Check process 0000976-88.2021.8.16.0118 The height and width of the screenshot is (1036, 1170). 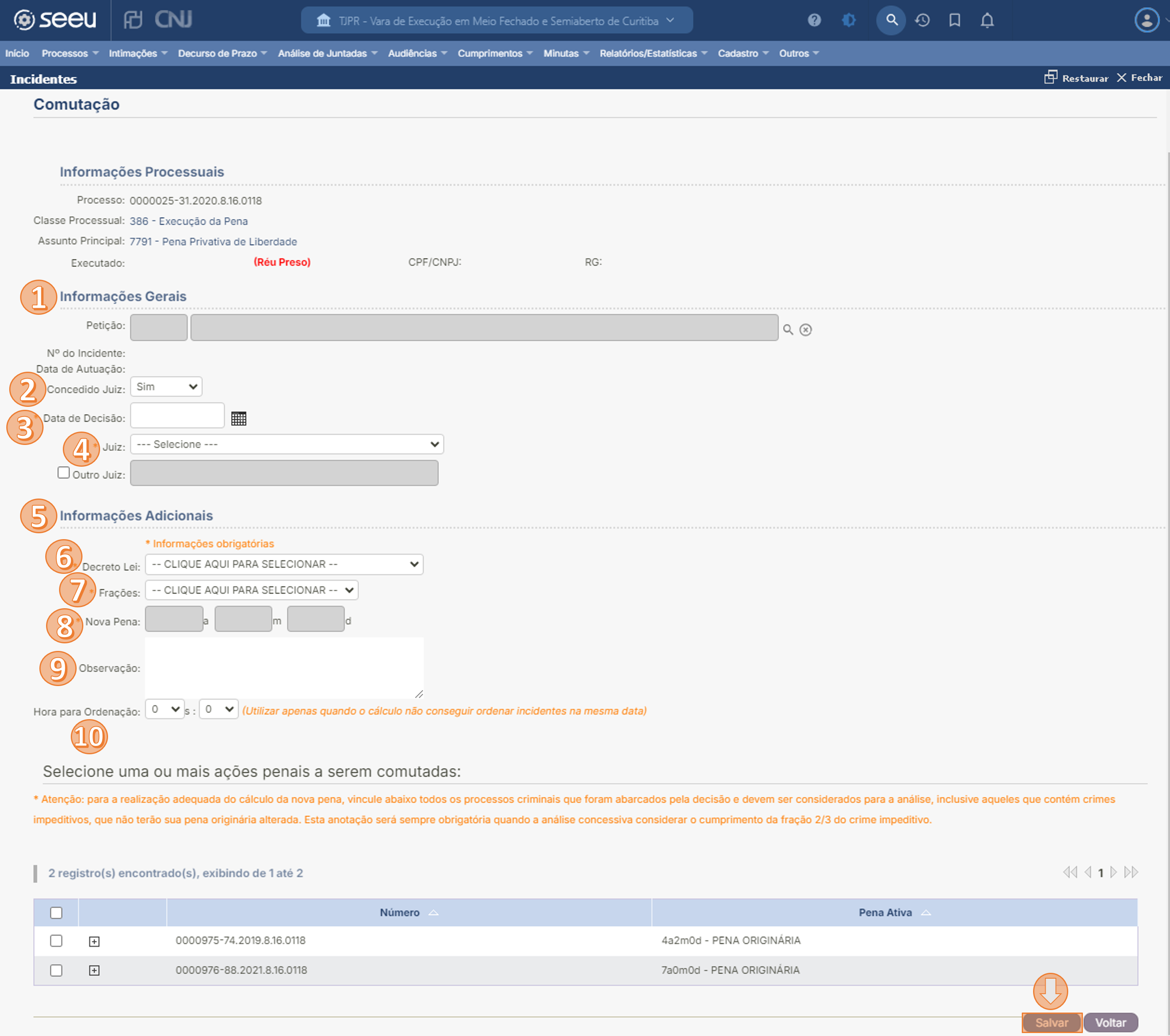[x=56, y=970]
